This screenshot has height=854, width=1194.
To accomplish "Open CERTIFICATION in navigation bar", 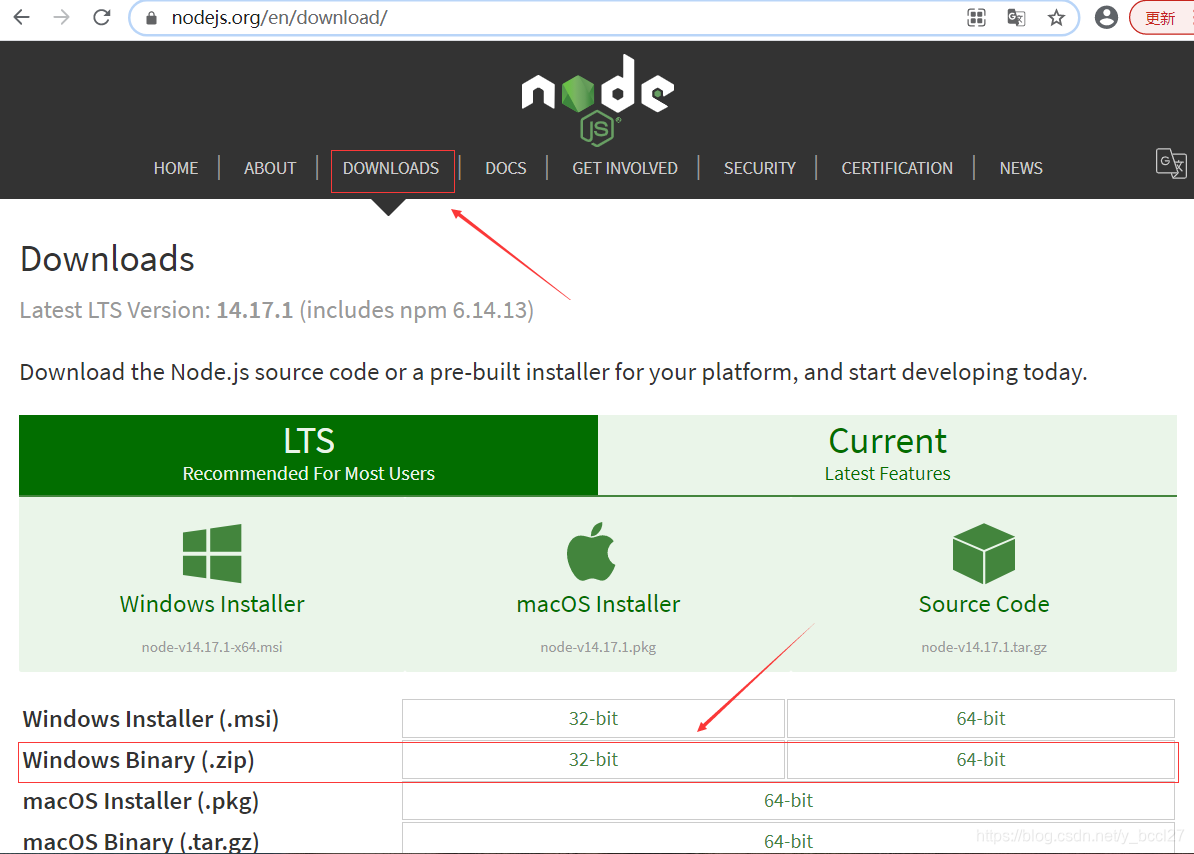I will 897,168.
